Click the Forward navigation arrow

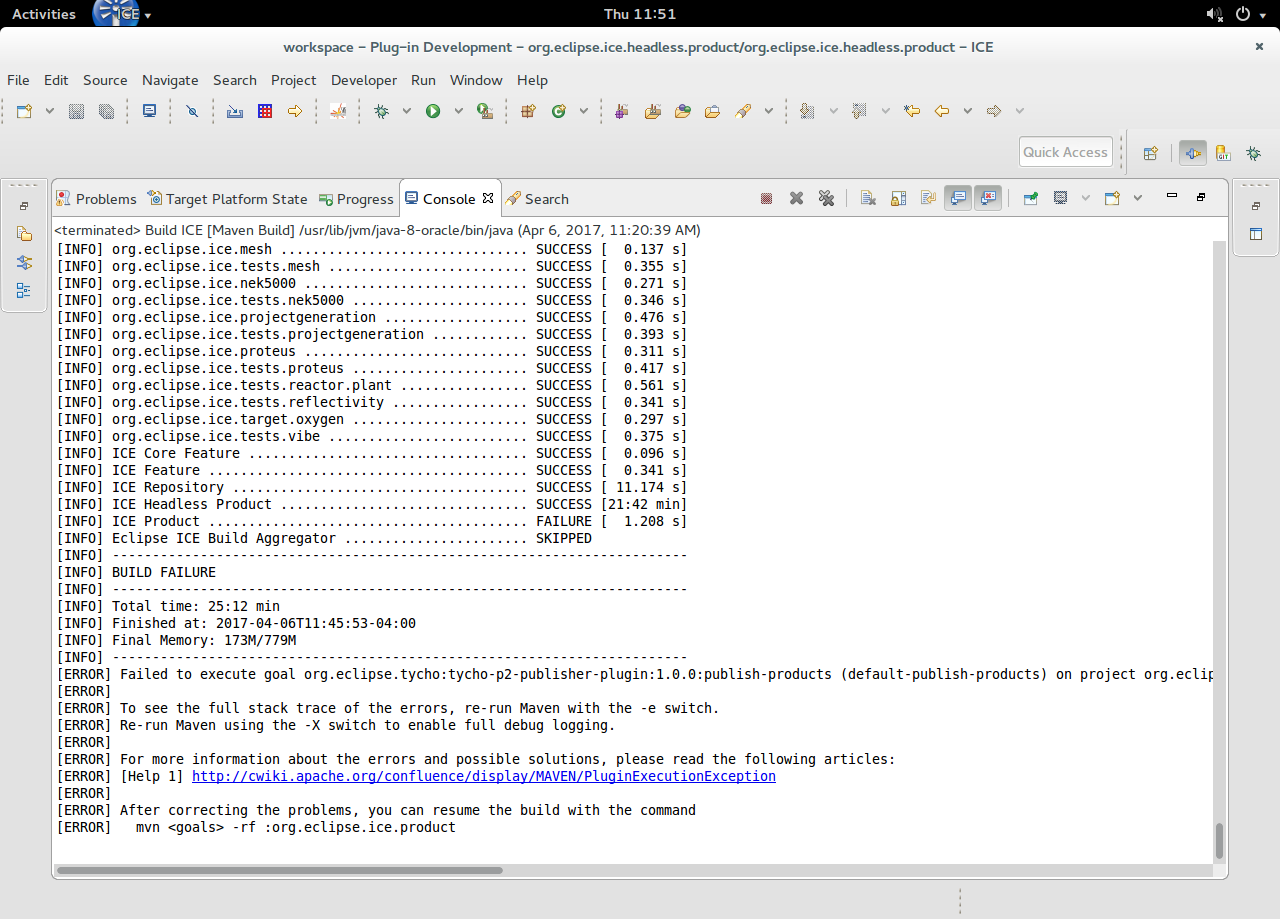tap(993, 111)
